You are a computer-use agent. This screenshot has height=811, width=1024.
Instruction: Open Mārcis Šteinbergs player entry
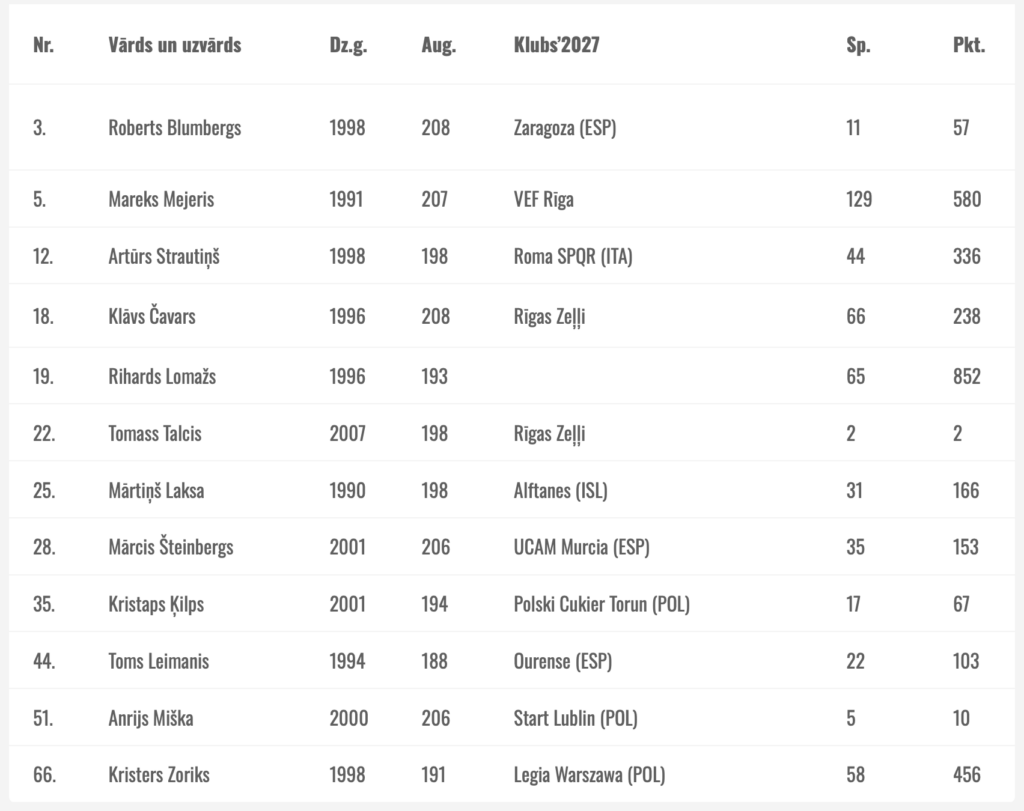(x=170, y=547)
